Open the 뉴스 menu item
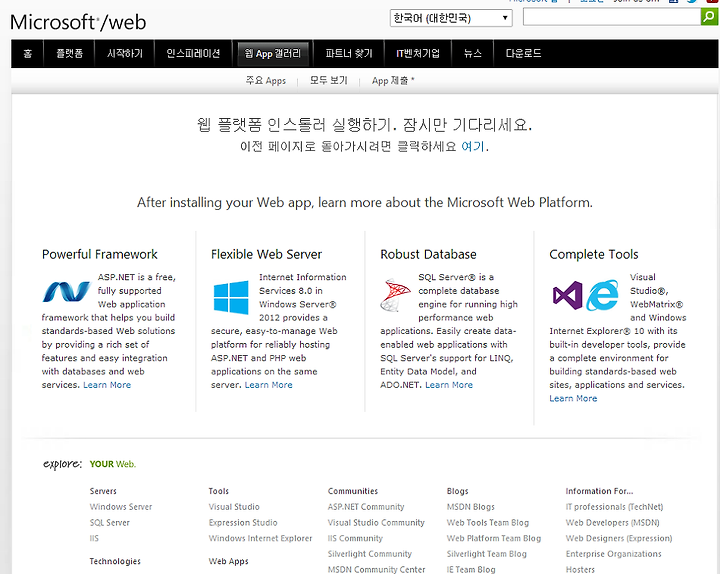 [472, 54]
